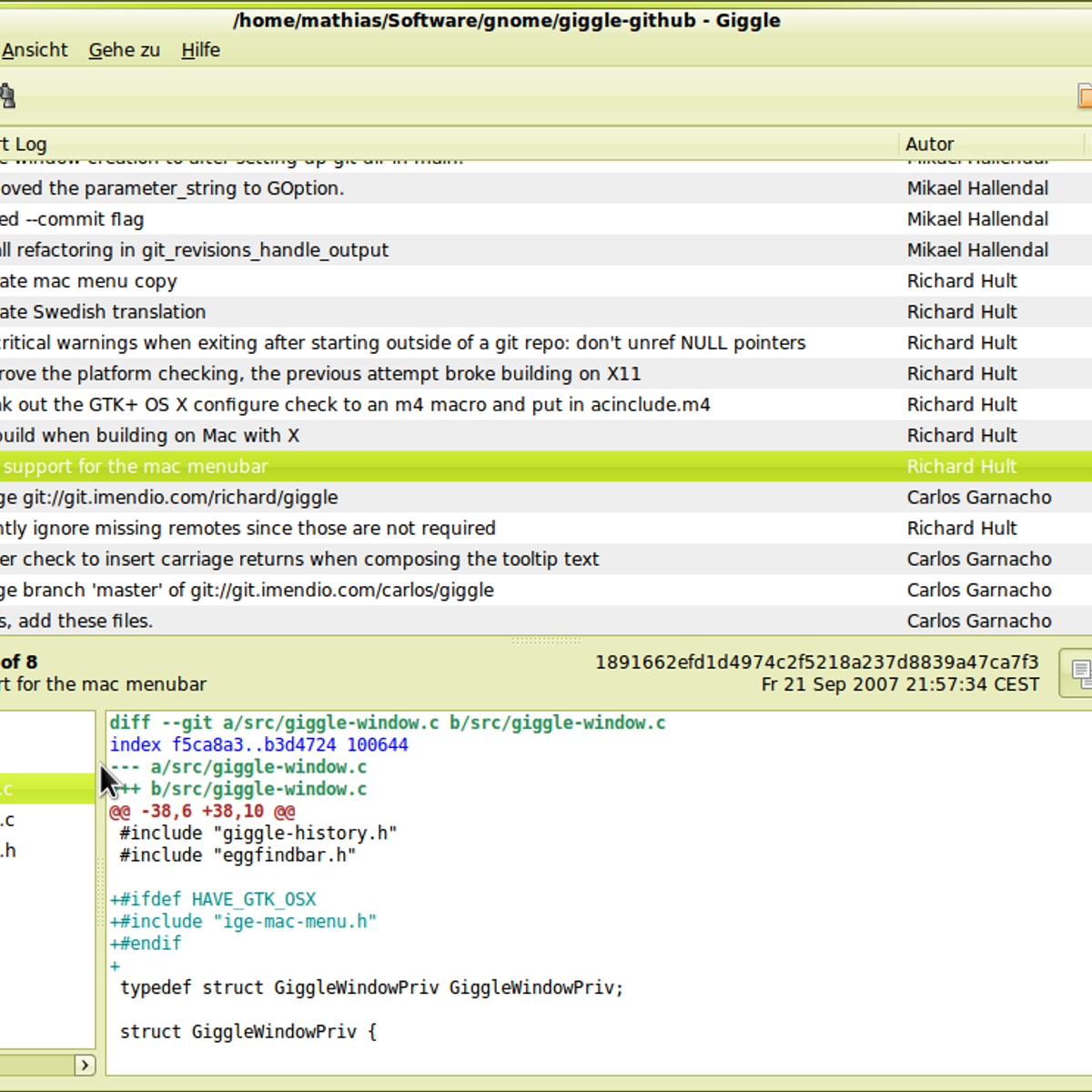Click the orange folder icon in toolbar

pyautogui.click(x=1084, y=96)
